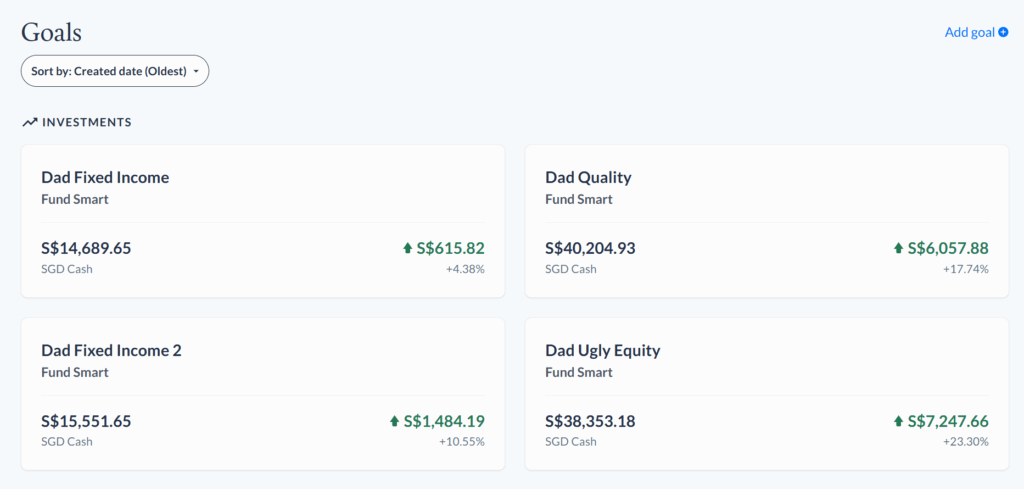Click the +23.30% return percentage
Image resolution: width=1024 pixels, height=489 pixels.
[x=965, y=442]
